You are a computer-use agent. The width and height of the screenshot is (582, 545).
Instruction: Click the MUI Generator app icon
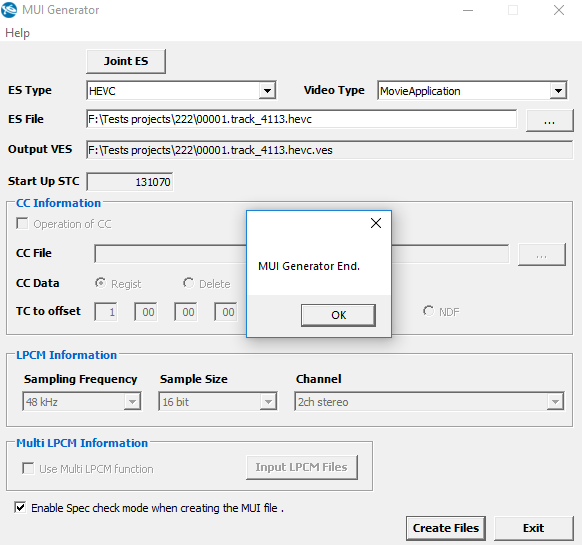pyautogui.click(x=9, y=10)
